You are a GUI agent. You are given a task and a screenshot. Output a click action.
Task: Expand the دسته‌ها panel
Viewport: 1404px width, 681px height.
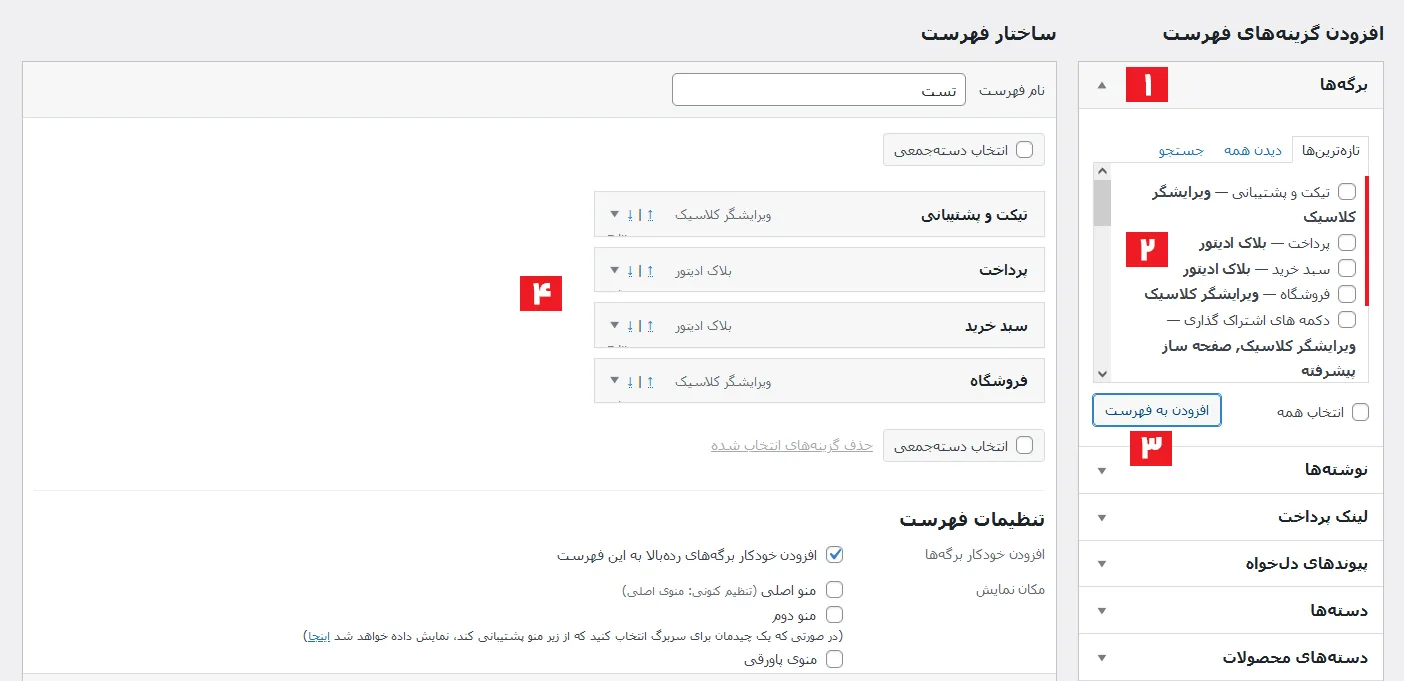click(1102, 610)
